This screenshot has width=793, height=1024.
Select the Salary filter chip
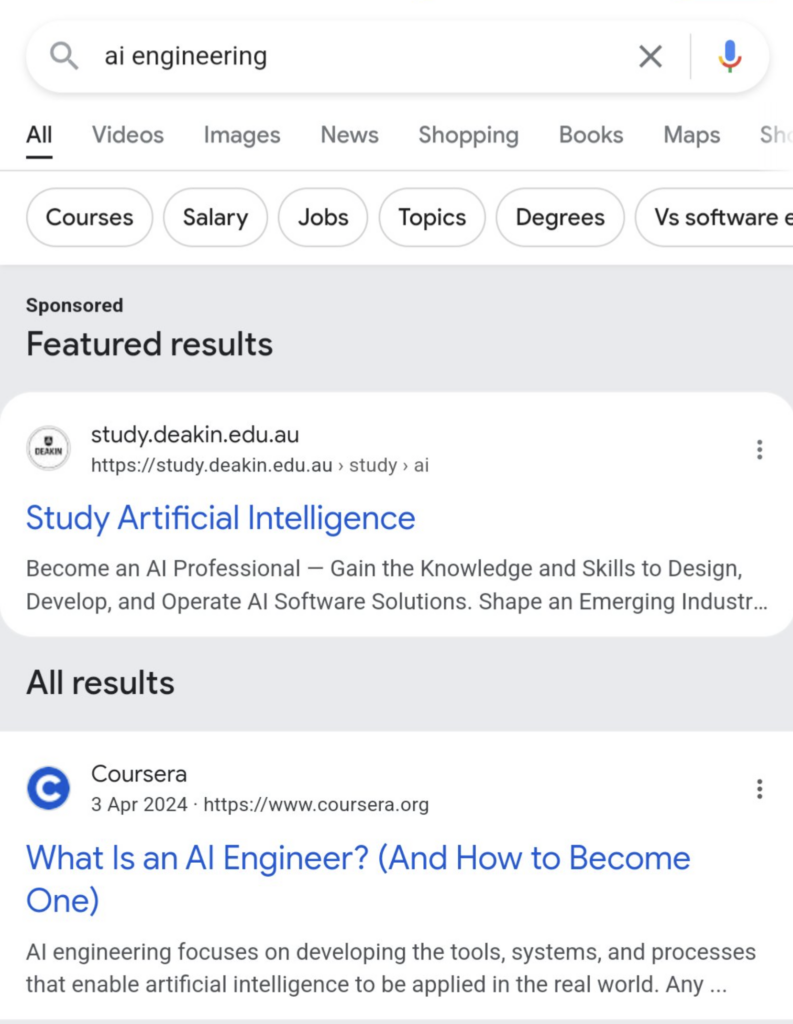point(215,217)
